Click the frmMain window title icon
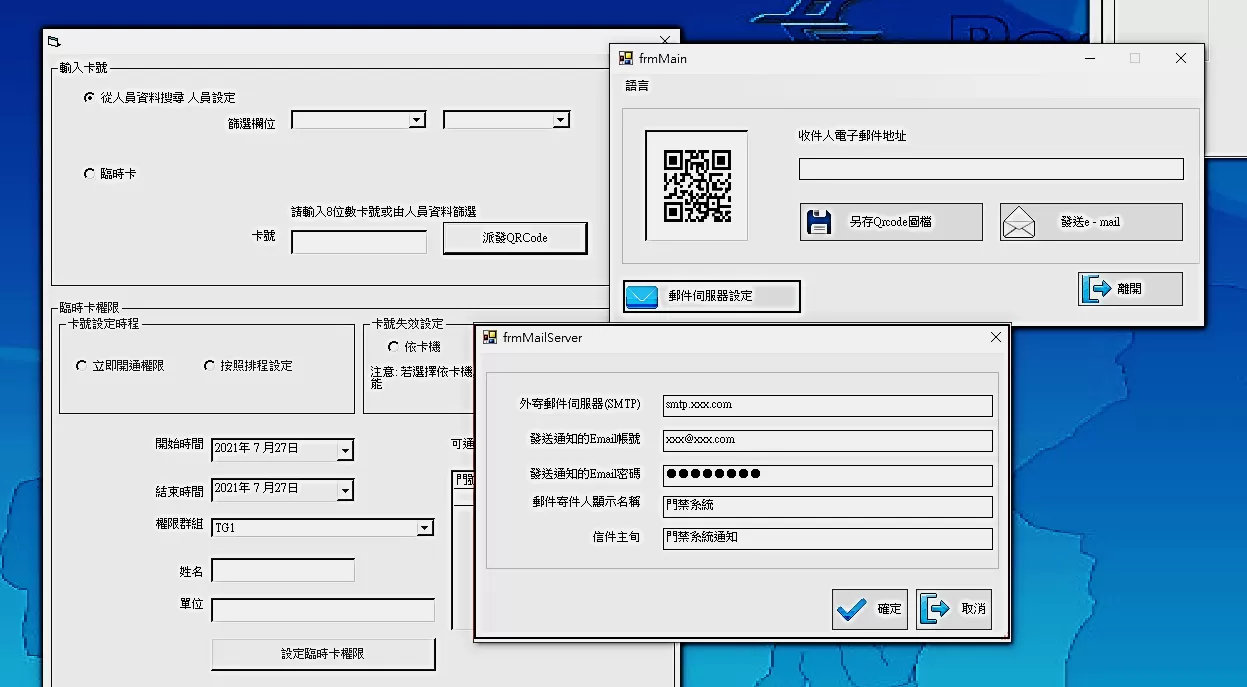The width and height of the screenshot is (1247, 687). click(x=626, y=59)
